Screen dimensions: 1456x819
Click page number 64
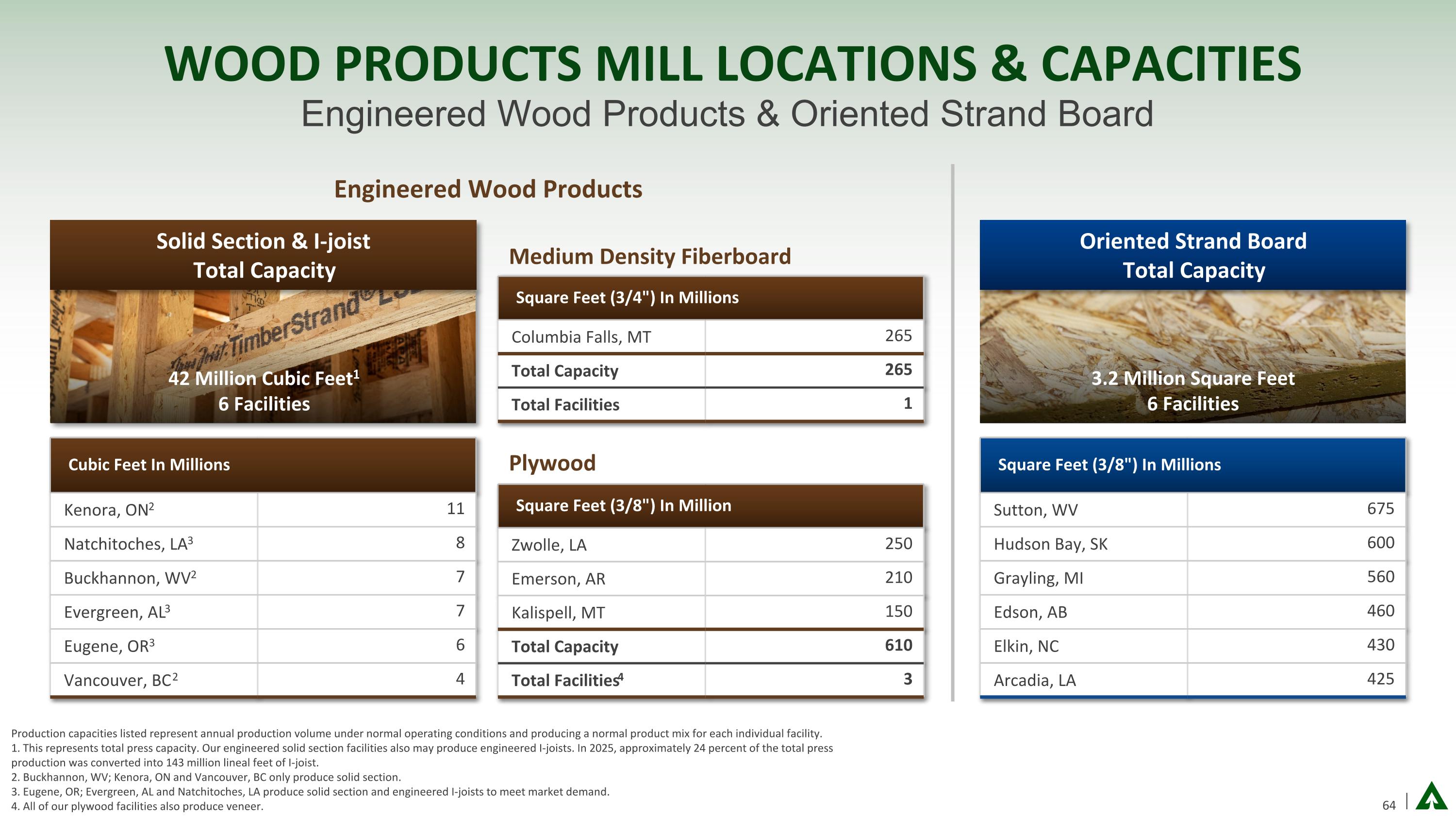(1389, 805)
